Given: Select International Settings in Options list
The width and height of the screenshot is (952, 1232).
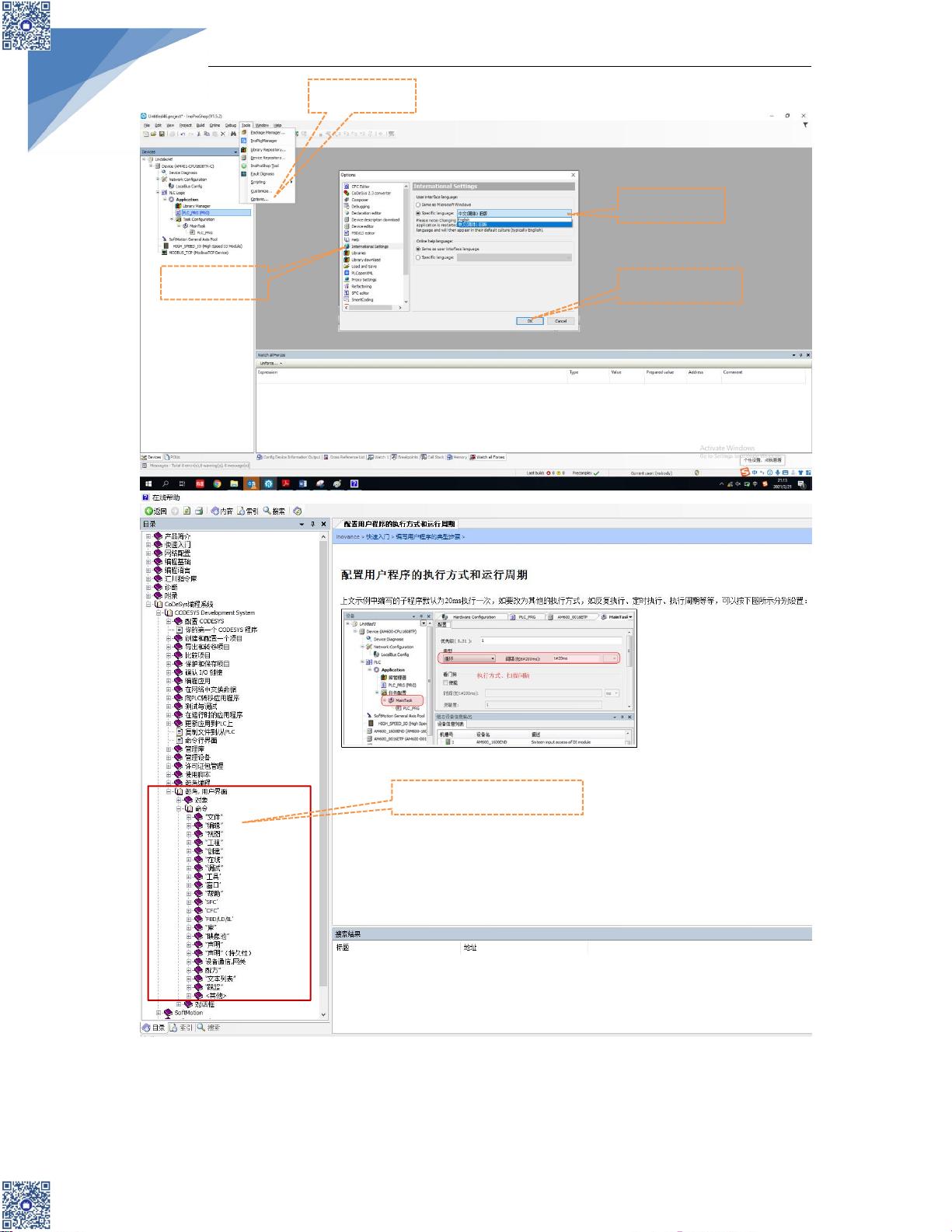Looking at the screenshot, I should click(x=369, y=246).
